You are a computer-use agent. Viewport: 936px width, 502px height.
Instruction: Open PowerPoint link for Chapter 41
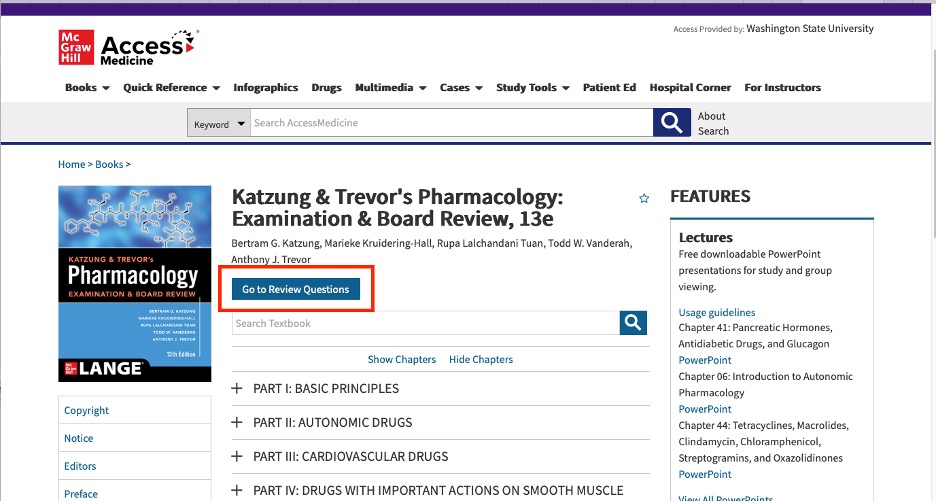(705, 360)
